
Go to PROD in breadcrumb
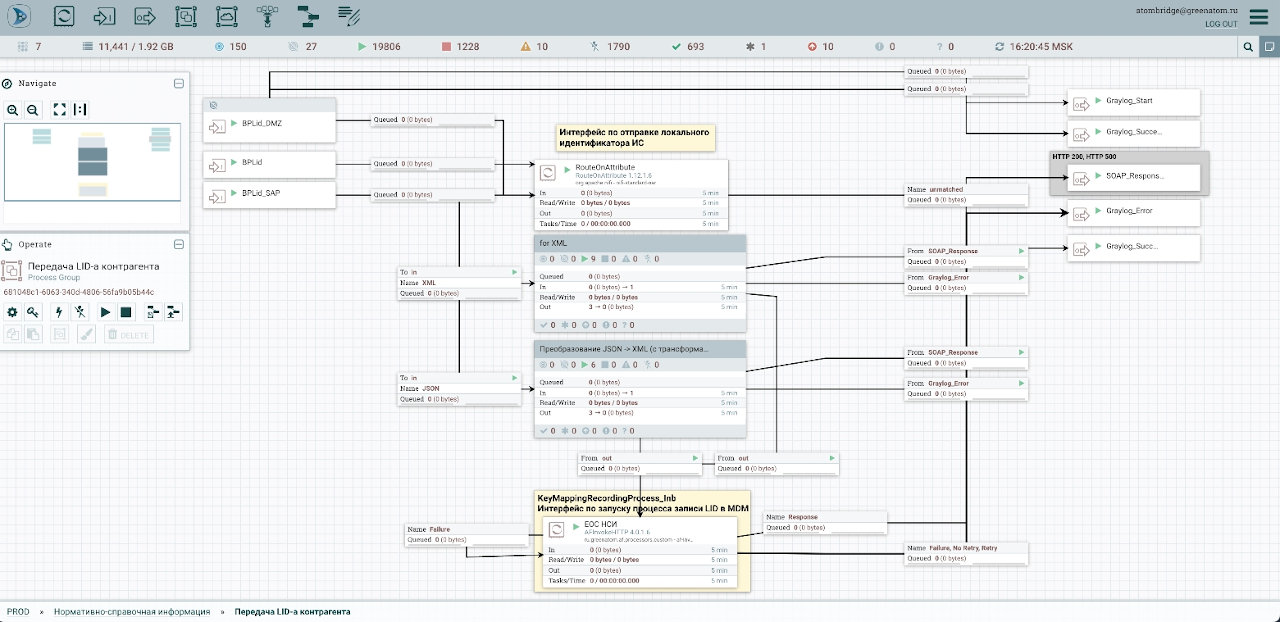[x=18, y=611]
